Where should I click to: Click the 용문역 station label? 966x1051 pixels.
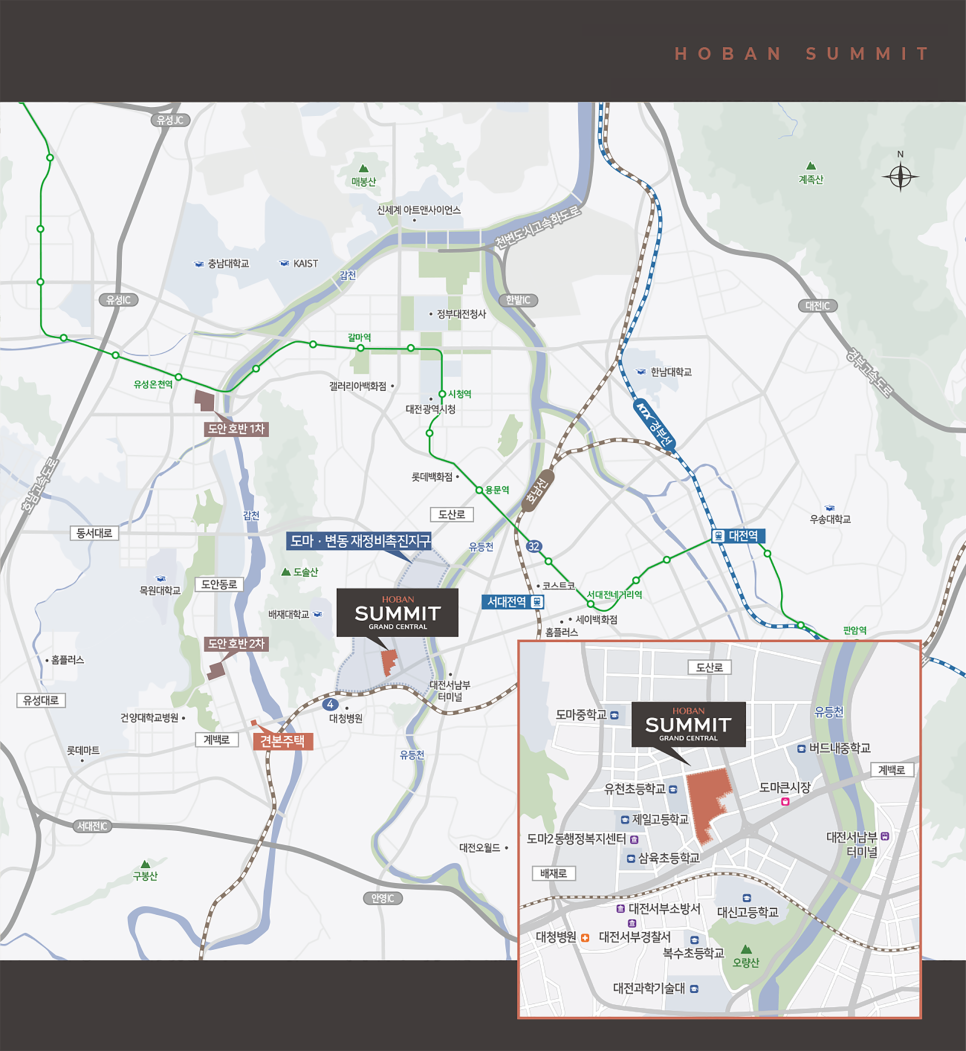(497, 490)
